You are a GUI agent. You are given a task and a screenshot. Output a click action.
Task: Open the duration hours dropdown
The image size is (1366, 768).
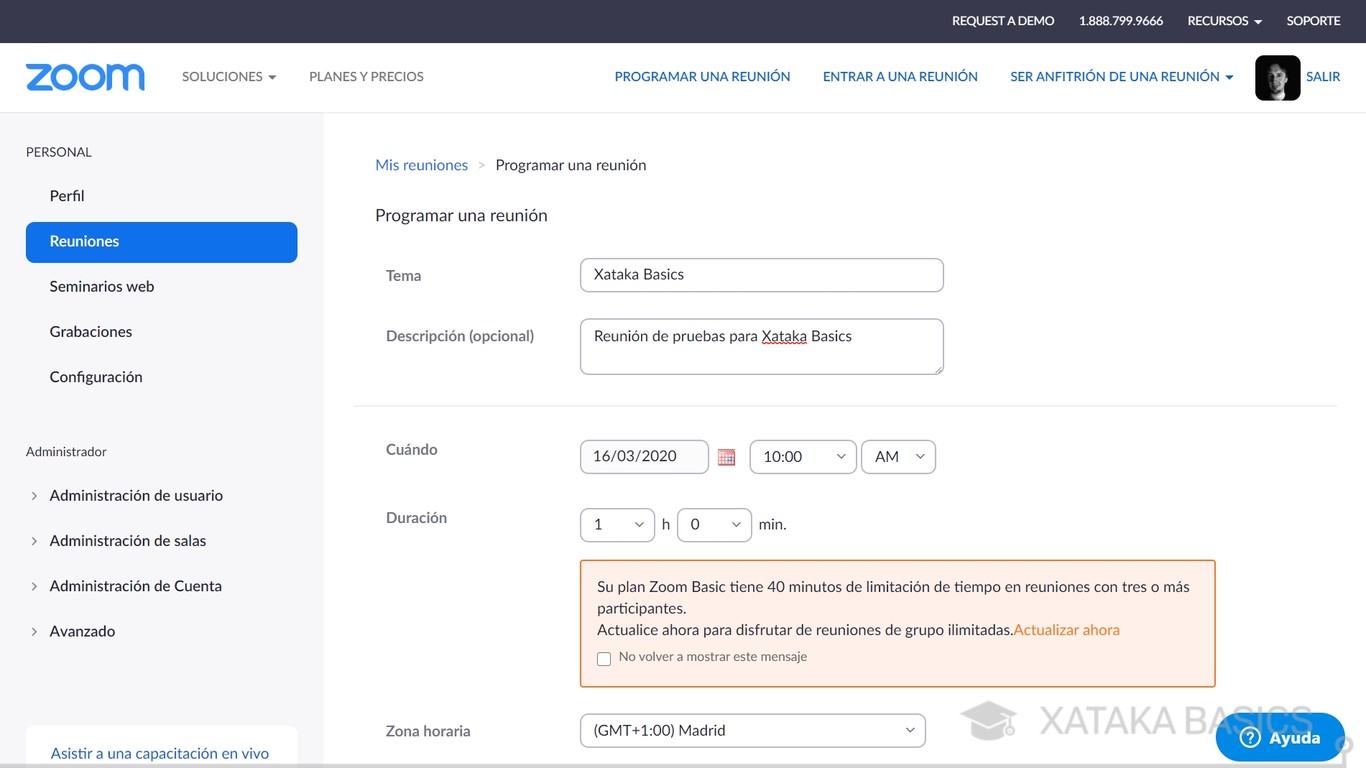point(617,525)
